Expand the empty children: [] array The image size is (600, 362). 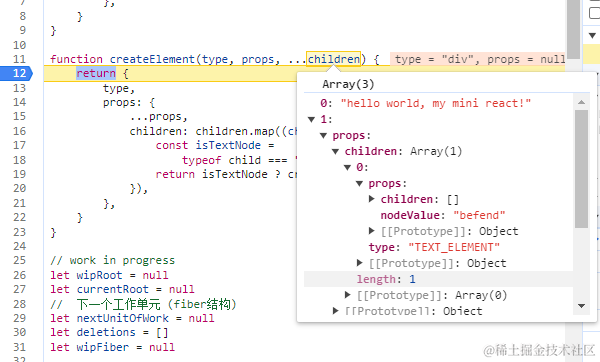click(371, 199)
